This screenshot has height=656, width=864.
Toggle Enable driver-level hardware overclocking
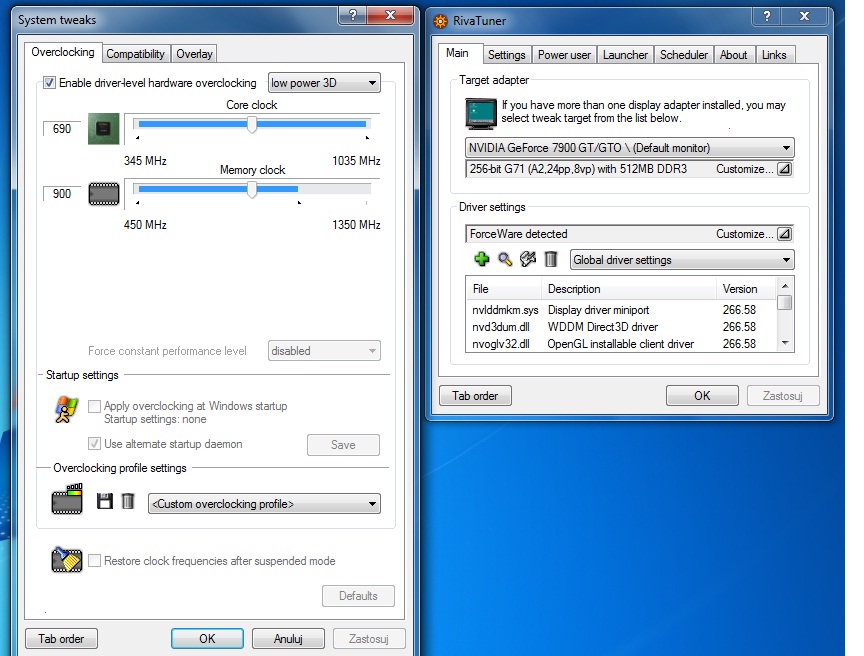coord(50,83)
